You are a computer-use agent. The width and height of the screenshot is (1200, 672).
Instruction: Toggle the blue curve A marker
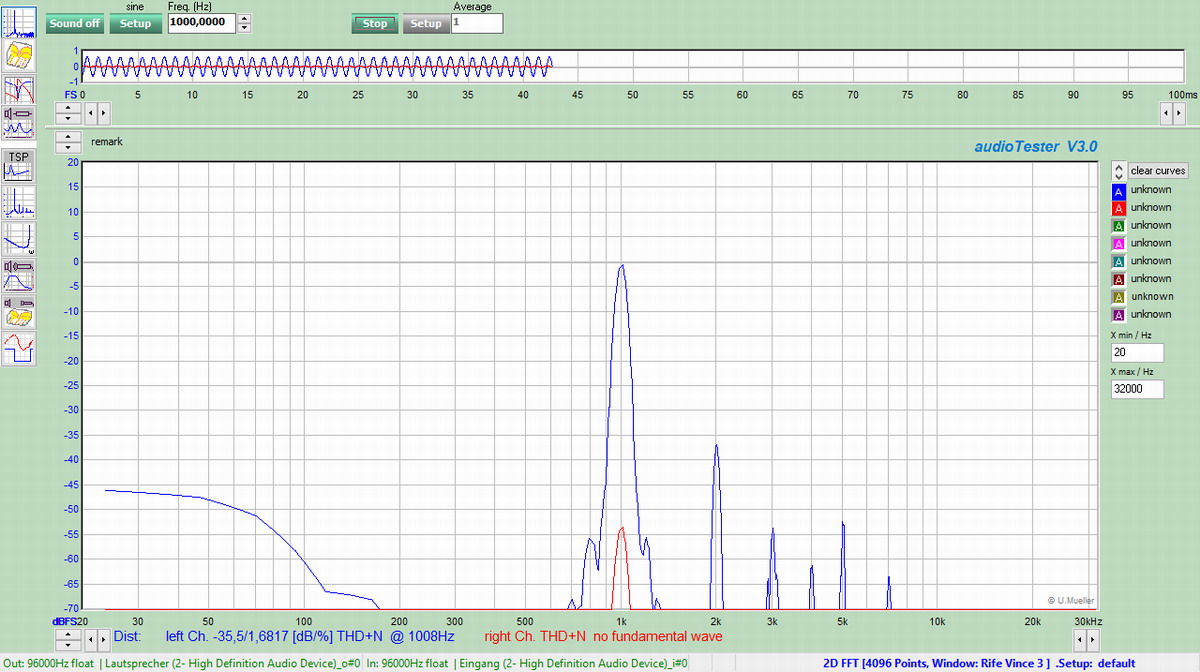click(x=1119, y=190)
